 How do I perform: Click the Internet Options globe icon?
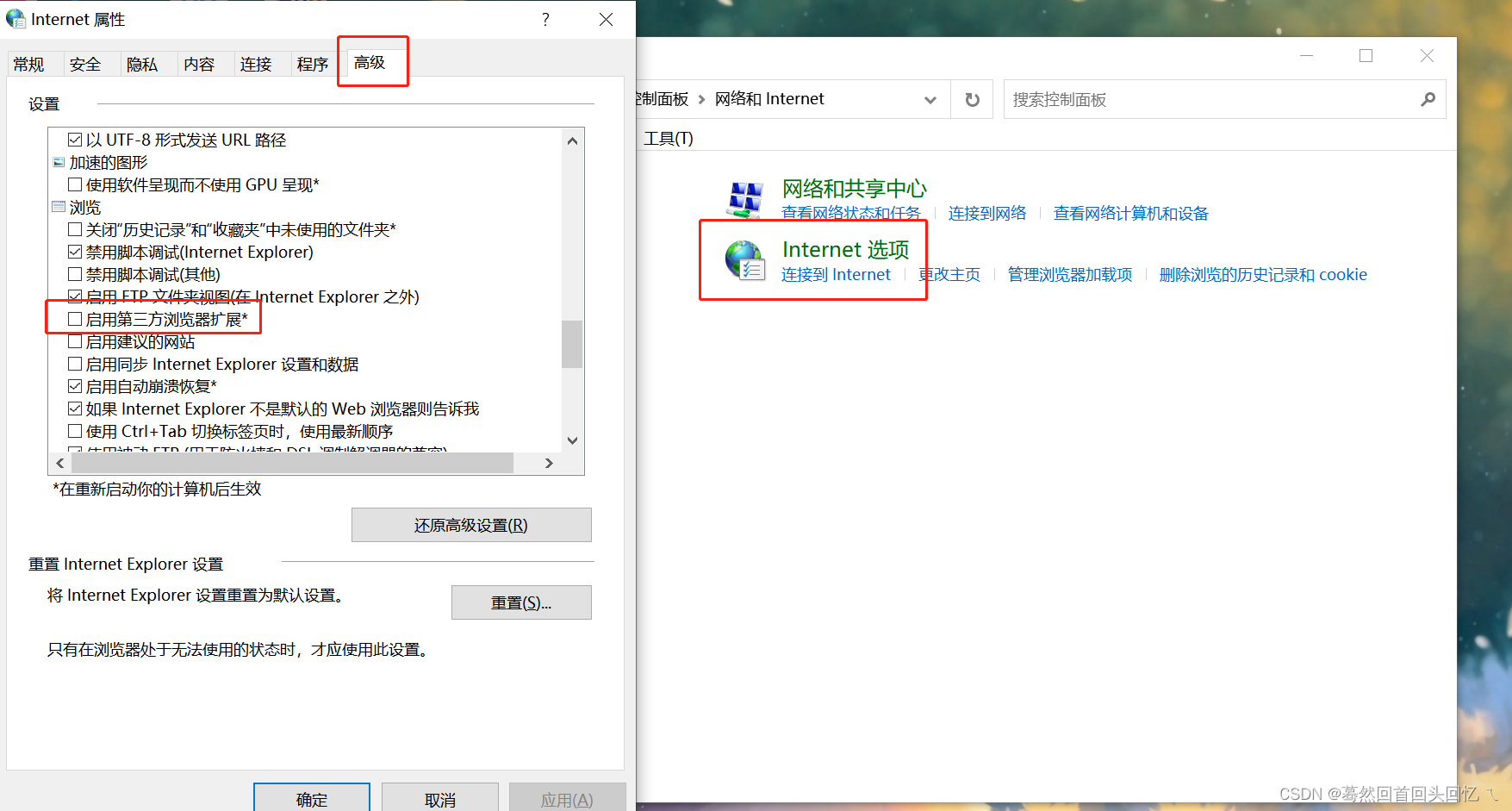pos(745,260)
